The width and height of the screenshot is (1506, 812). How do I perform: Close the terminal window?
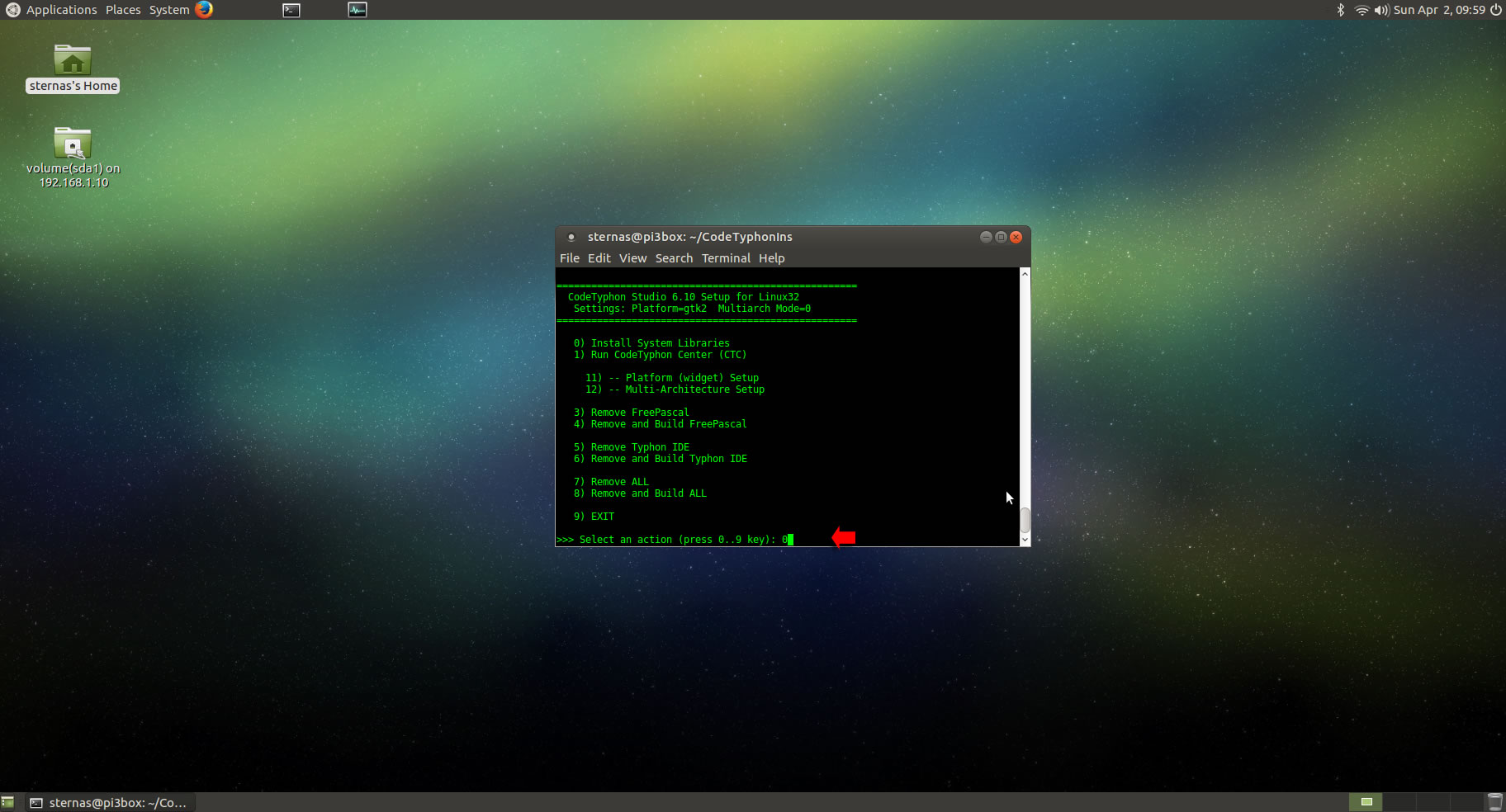(1016, 237)
